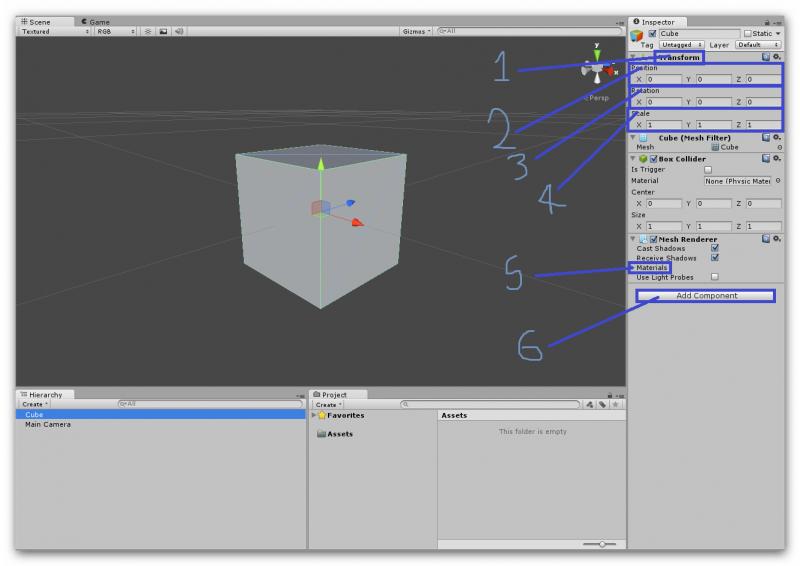Click the Cube name input field

699,34
